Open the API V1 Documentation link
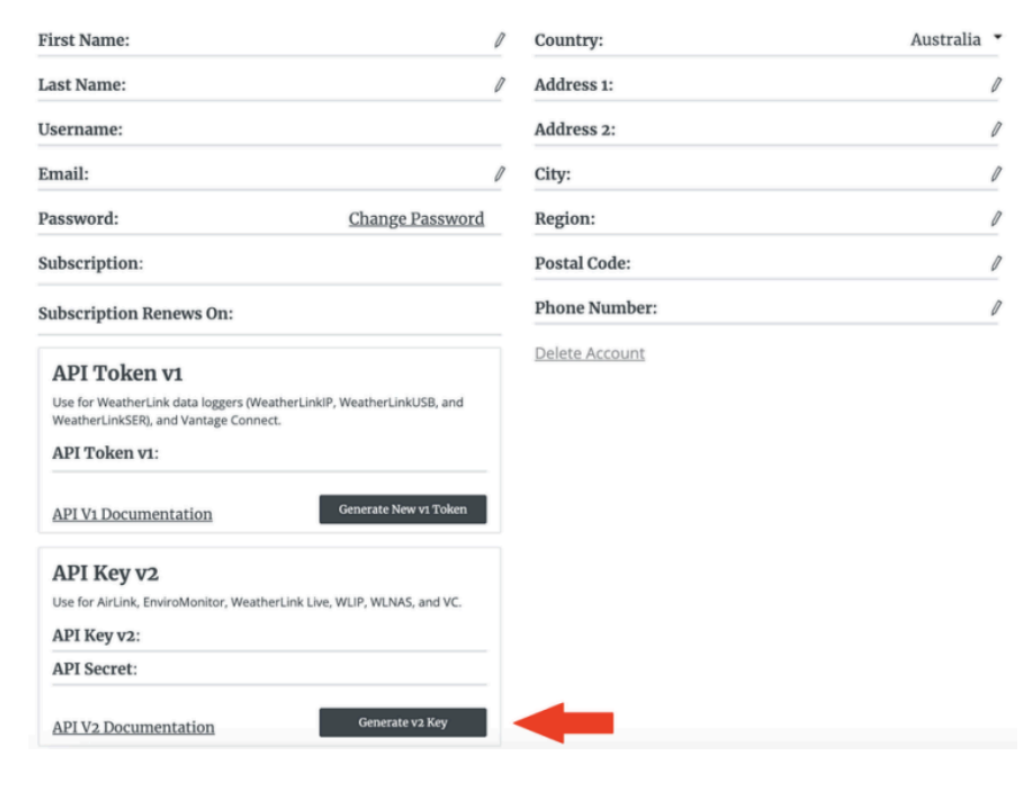This screenshot has height=798, width=1036. [x=132, y=514]
